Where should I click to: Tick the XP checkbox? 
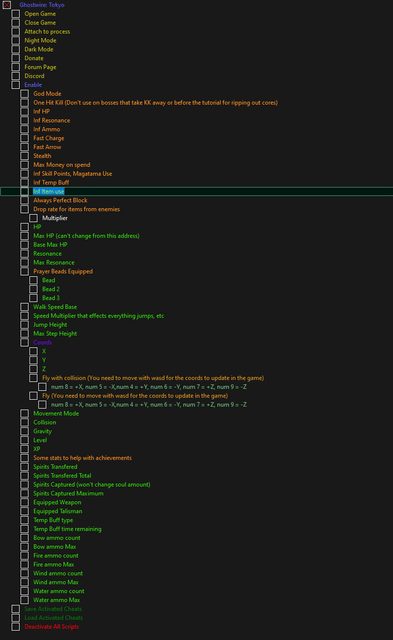[x=24, y=449]
